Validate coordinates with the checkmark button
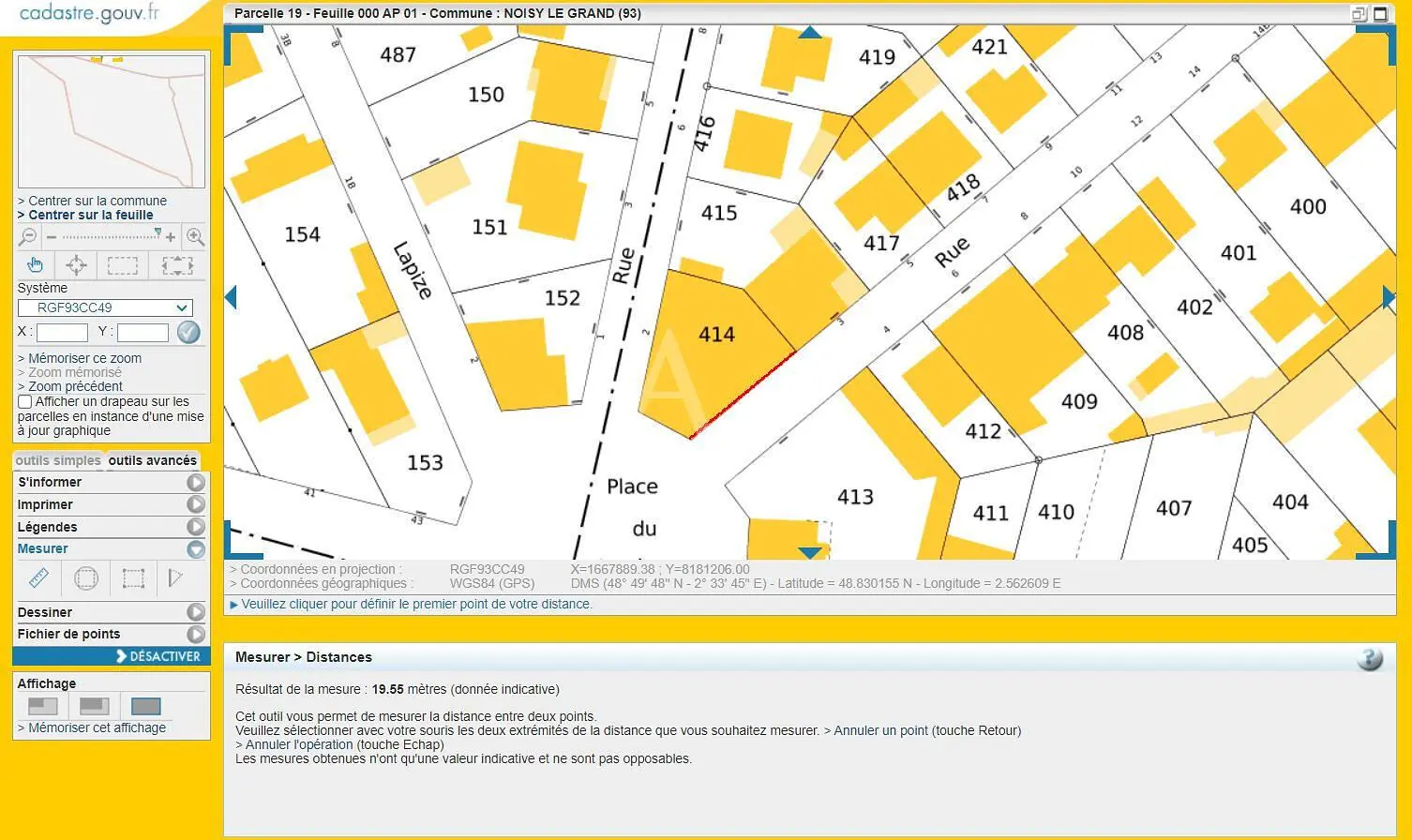 coord(188,332)
